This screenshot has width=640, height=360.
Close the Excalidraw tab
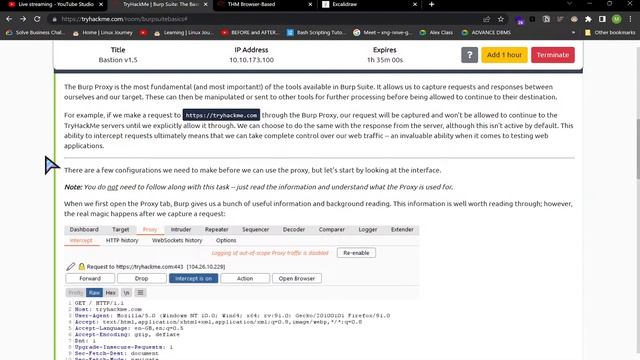(x=415, y=4)
